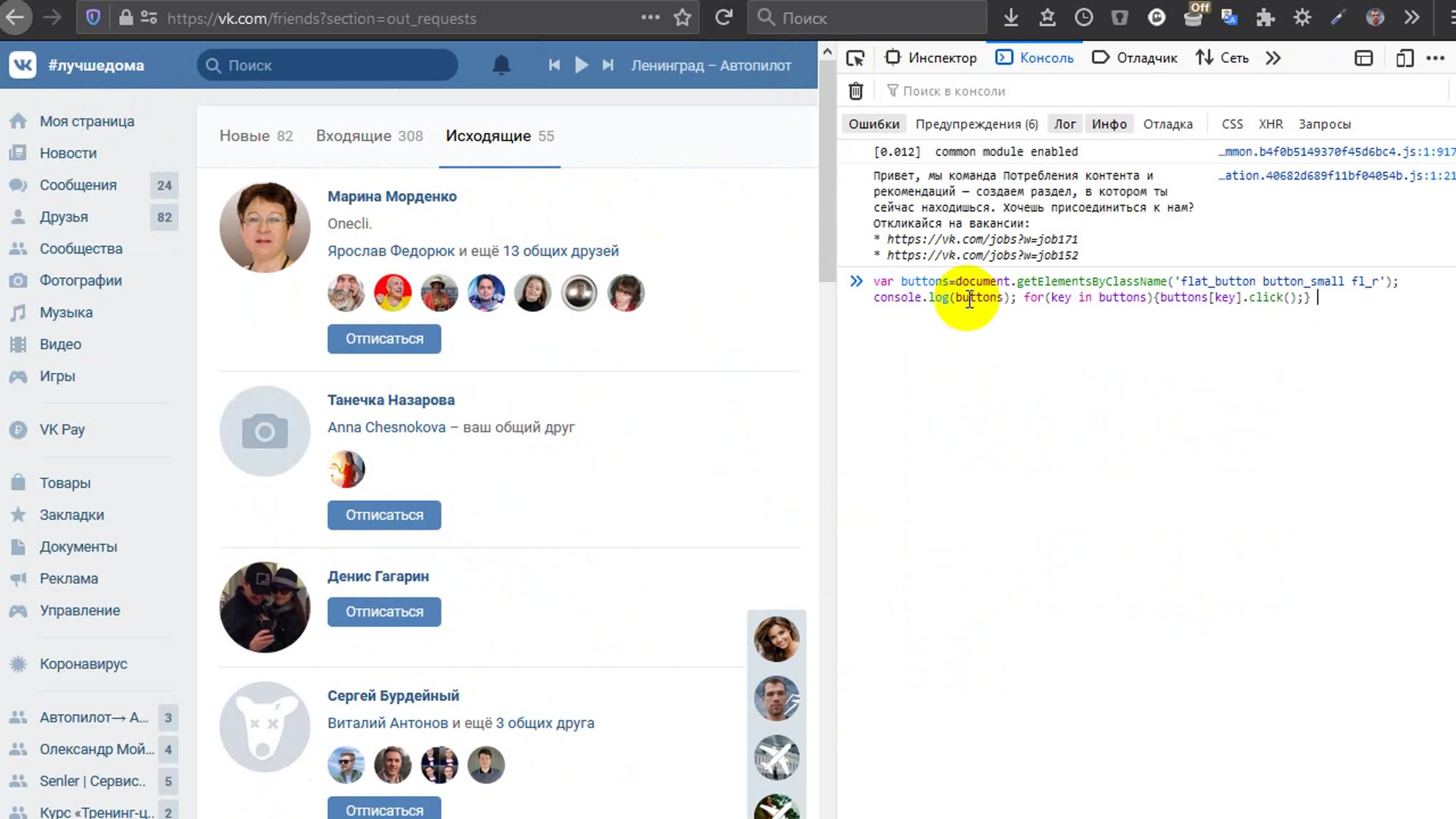Select the Исходящие 55 requests tab
1456x819 pixels.
click(500, 136)
